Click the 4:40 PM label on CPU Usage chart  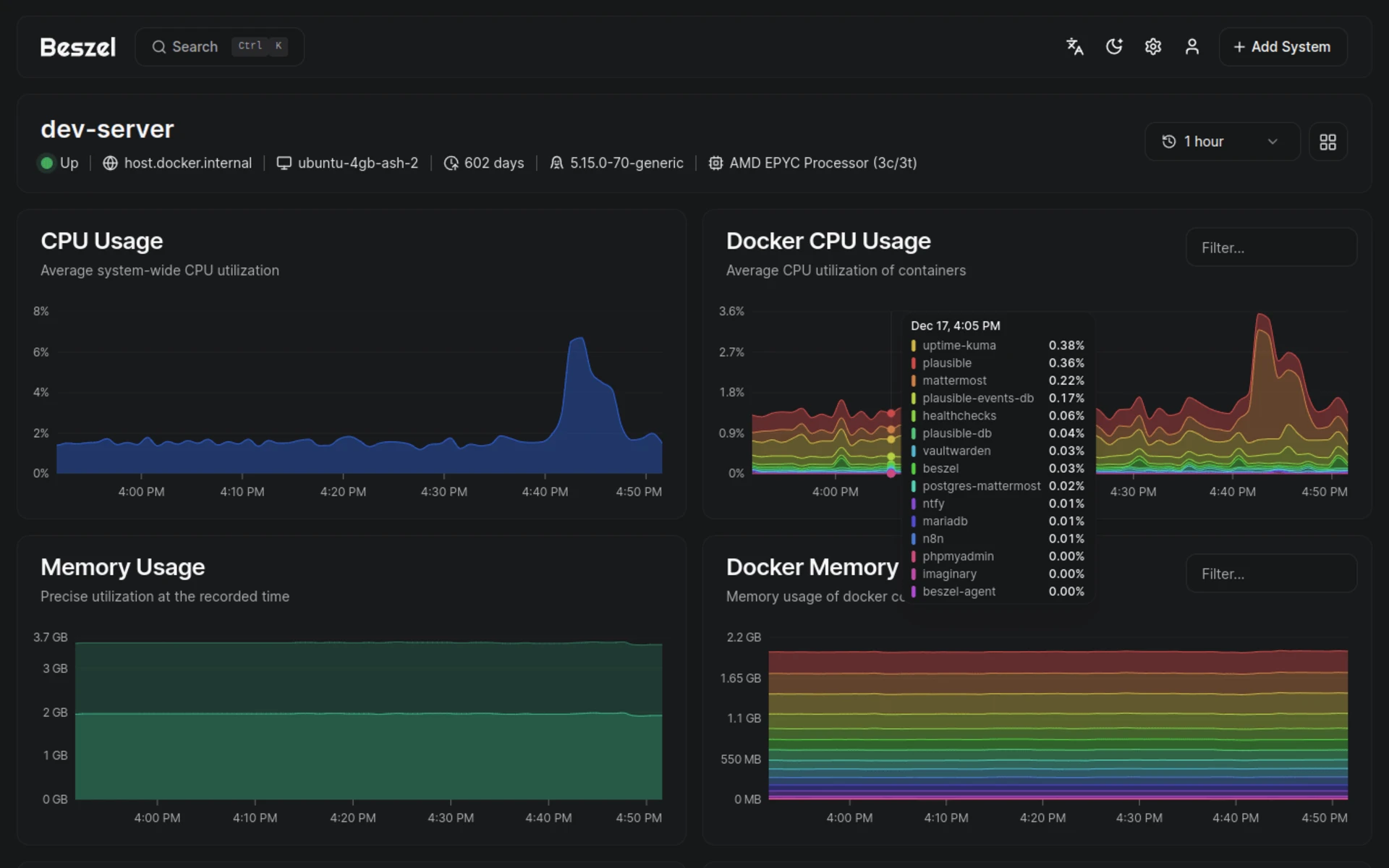click(x=545, y=492)
